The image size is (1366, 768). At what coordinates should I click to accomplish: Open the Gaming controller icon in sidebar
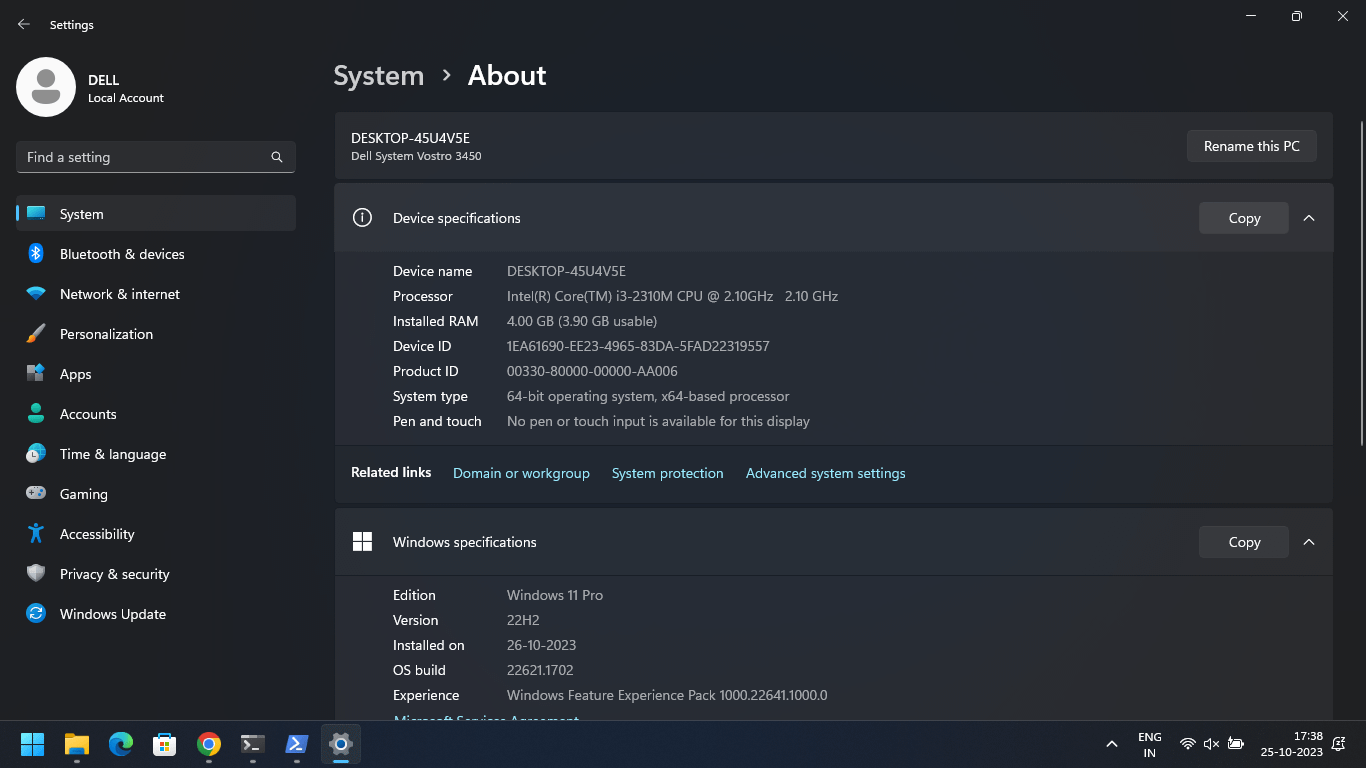click(x=35, y=494)
